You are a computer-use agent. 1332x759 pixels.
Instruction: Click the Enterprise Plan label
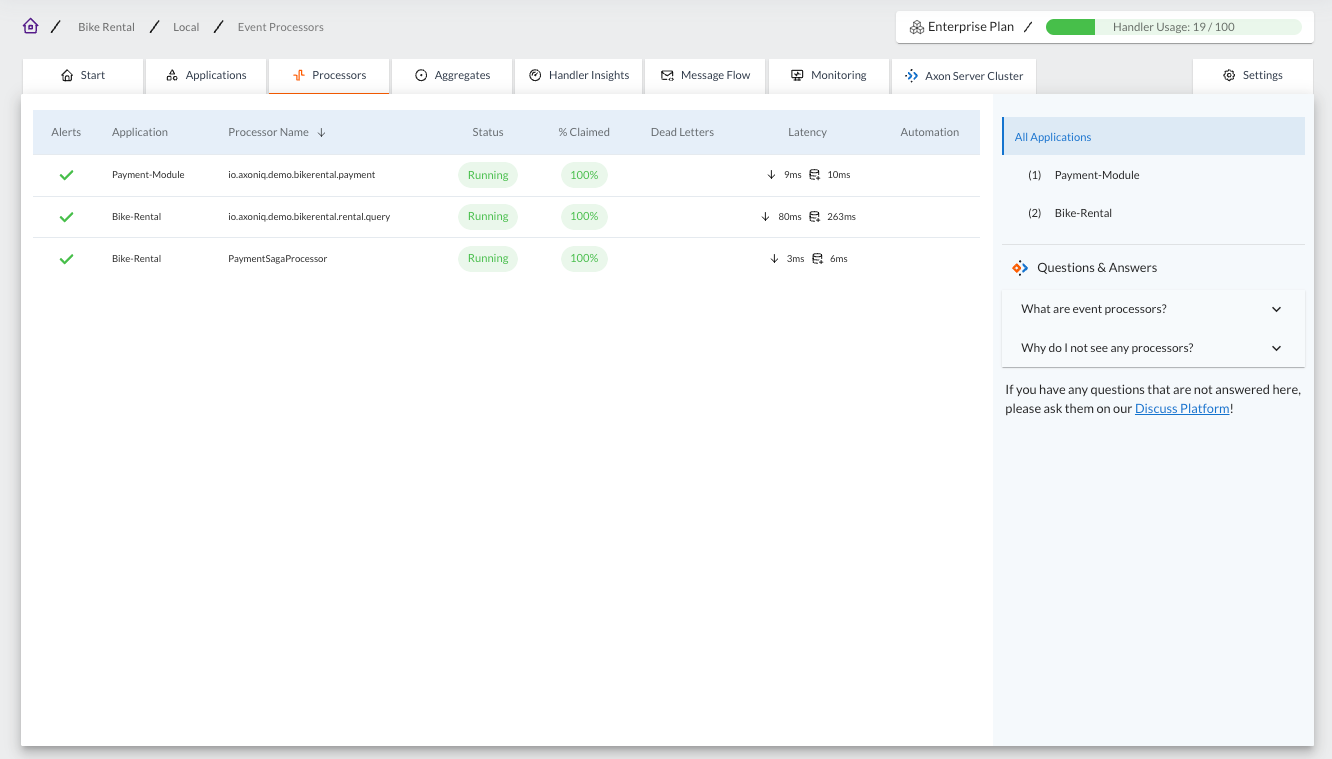971,27
